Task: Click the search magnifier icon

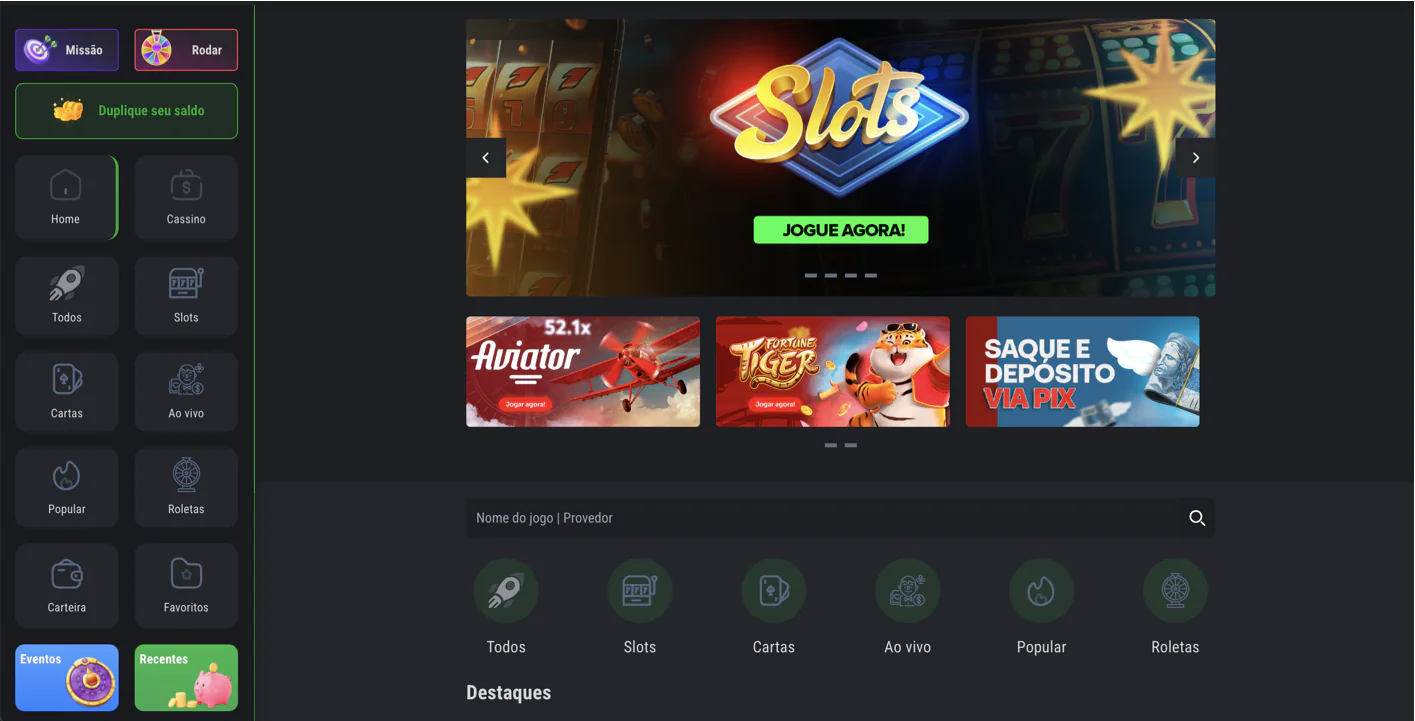Action: pyautogui.click(x=1197, y=518)
